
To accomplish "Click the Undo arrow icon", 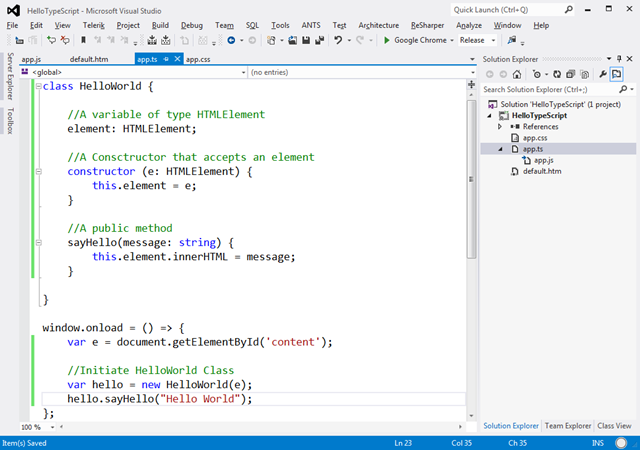I will (338, 40).
